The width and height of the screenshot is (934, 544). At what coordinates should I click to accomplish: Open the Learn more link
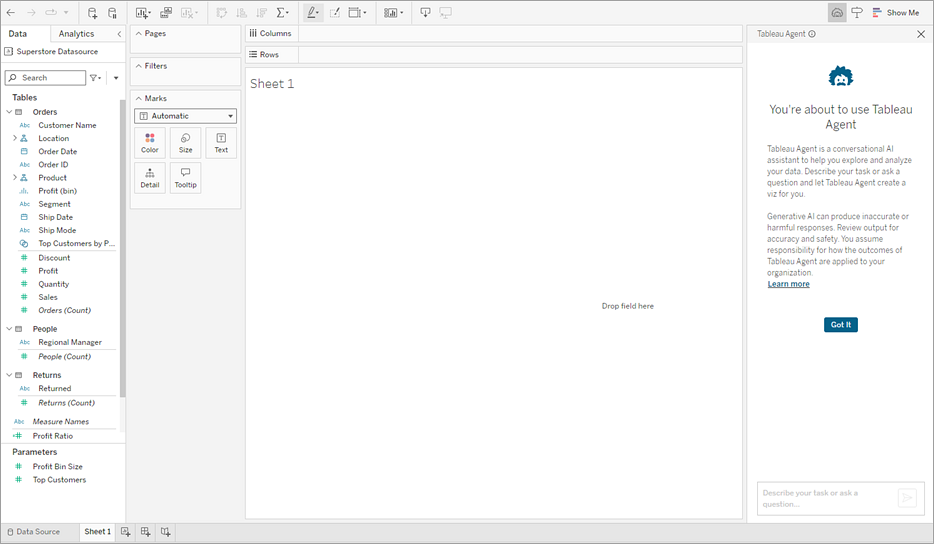click(x=788, y=284)
